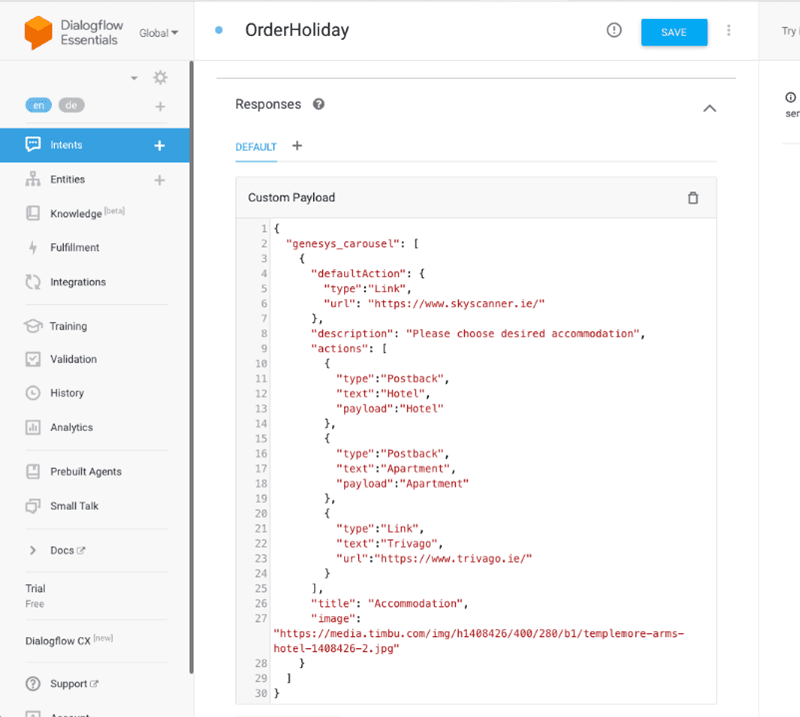Open agent settings via gear icon
This screenshot has width=800, height=717.
coord(160,77)
